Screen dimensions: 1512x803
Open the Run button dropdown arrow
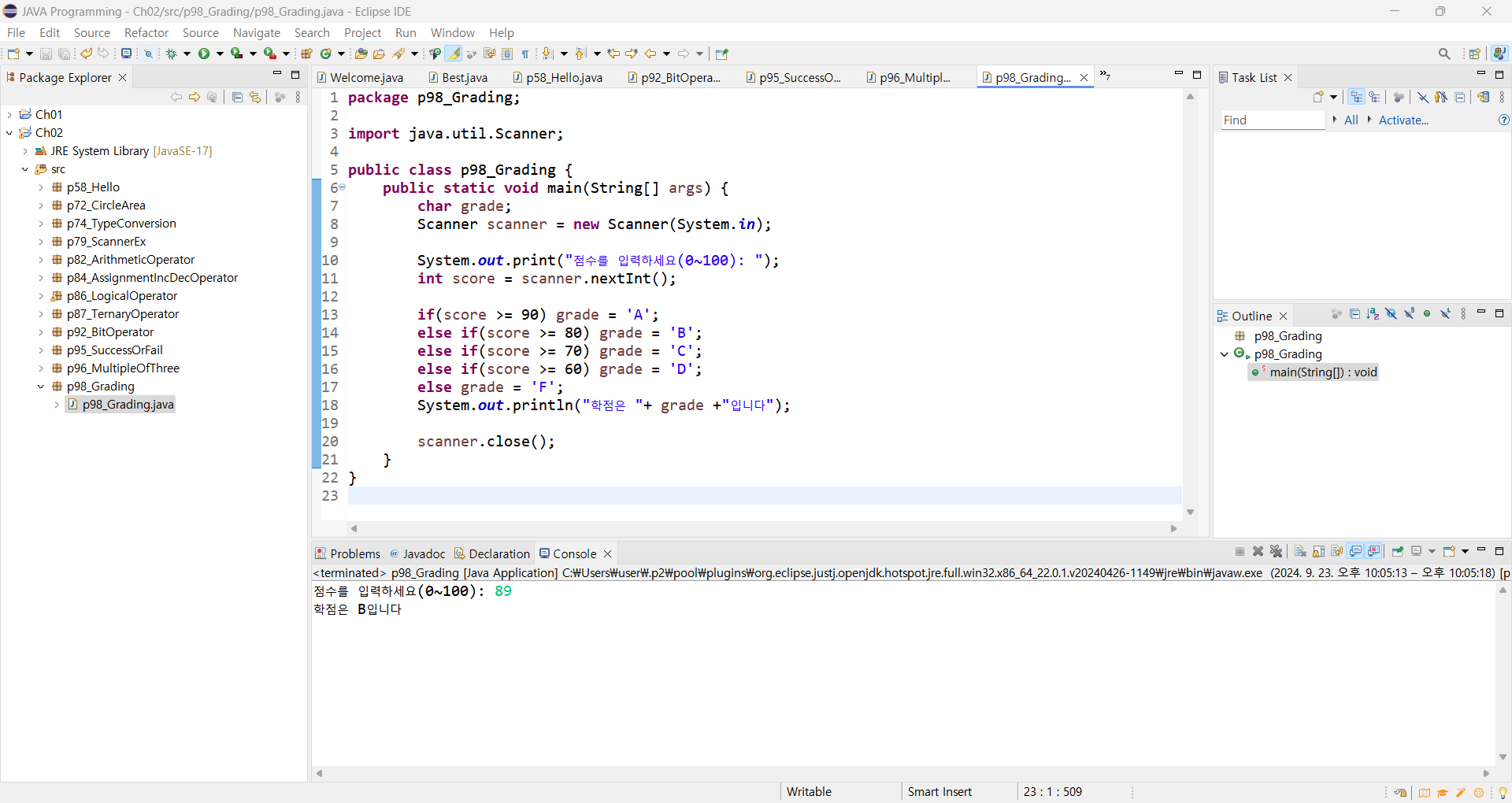[x=220, y=54]
